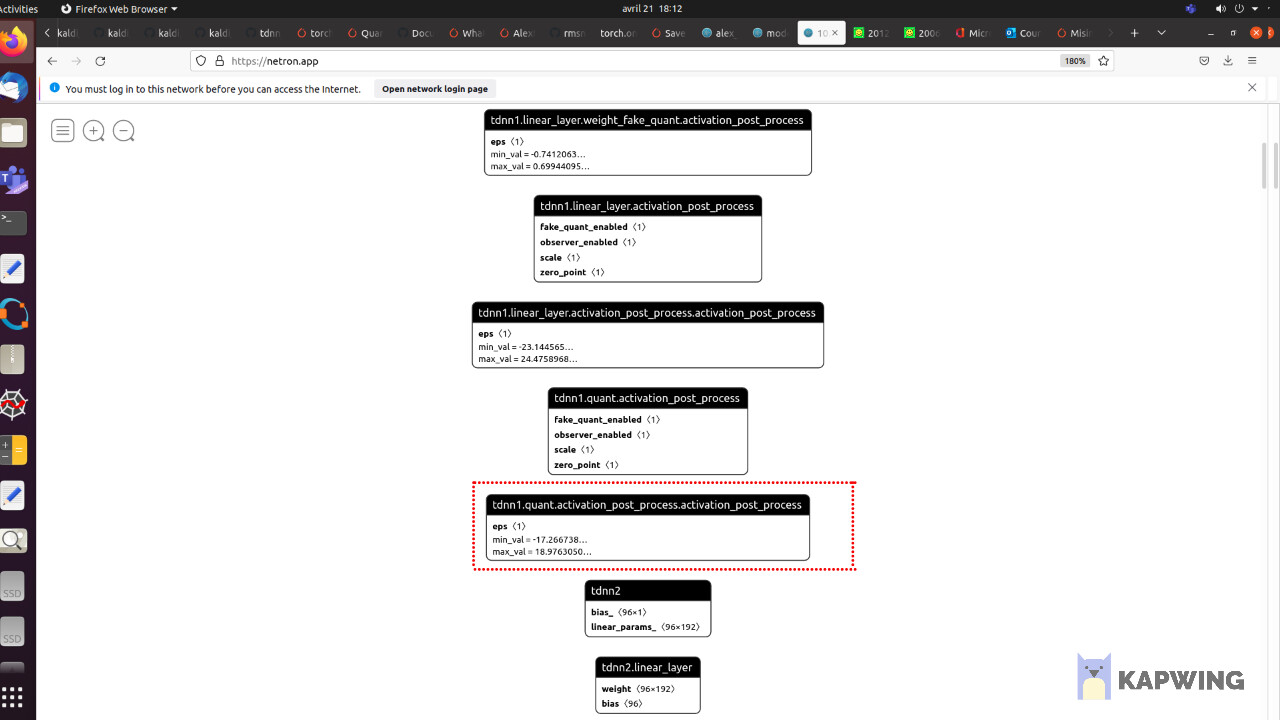Screen dimensions: 1280x720
Task: Open Firefox downloads panel
Action: coord(1228,61)
